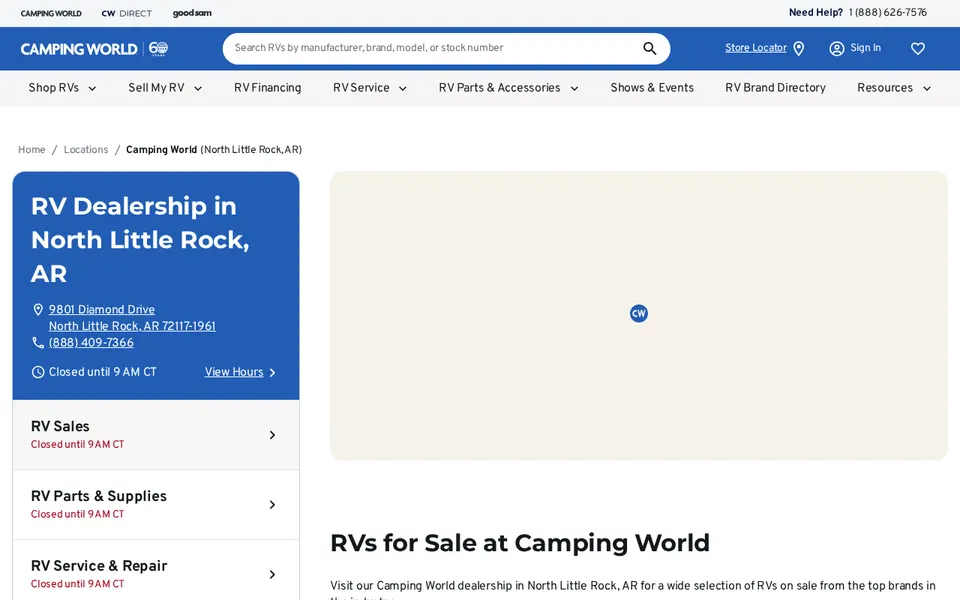Expand the Resources menu

coord(894,88)
